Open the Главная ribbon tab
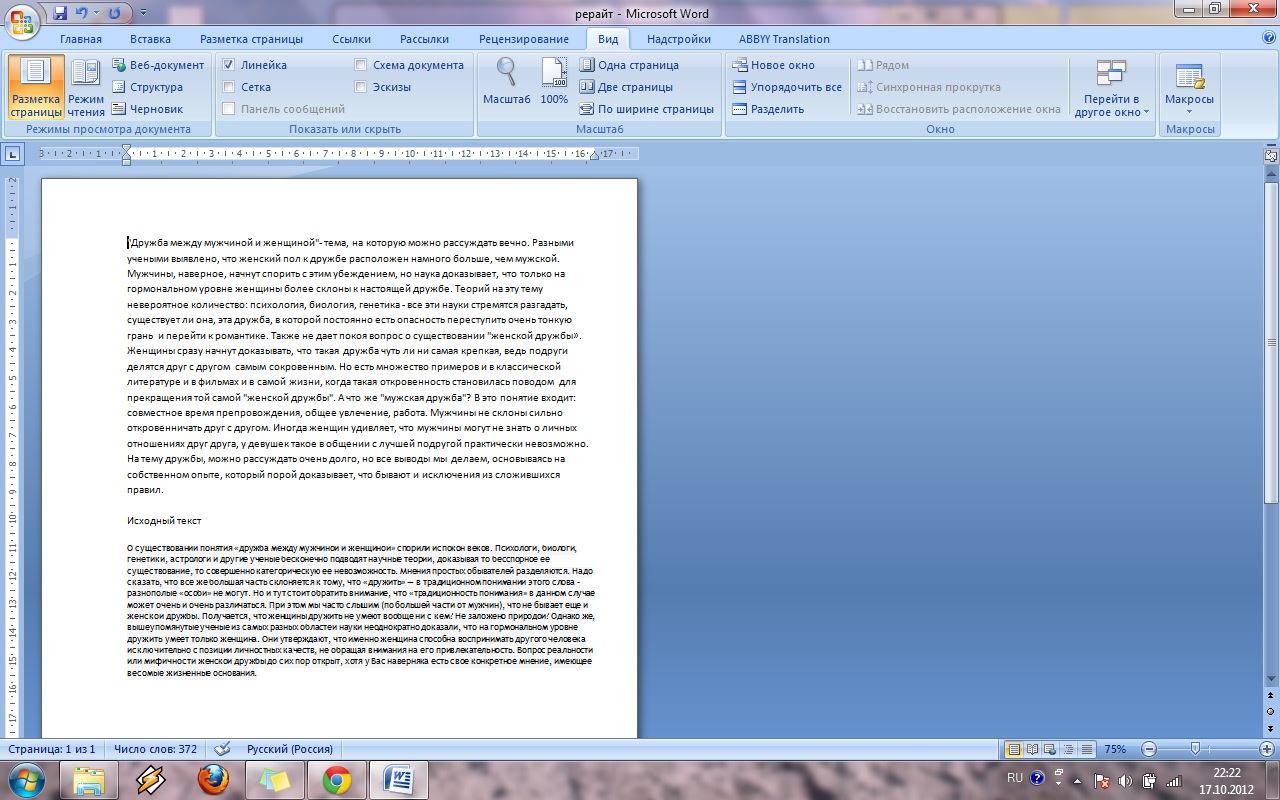 click(x=81, y=39)
